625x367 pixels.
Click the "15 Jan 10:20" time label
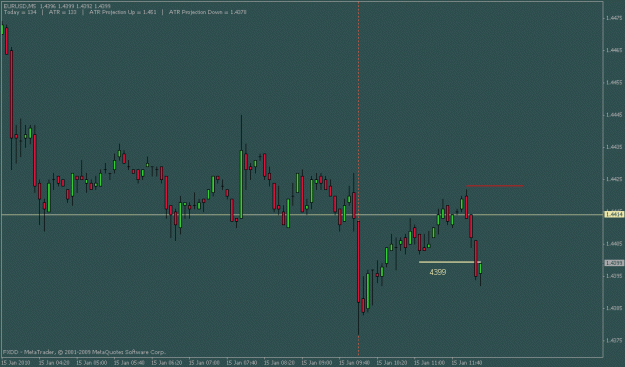[391, 363]
